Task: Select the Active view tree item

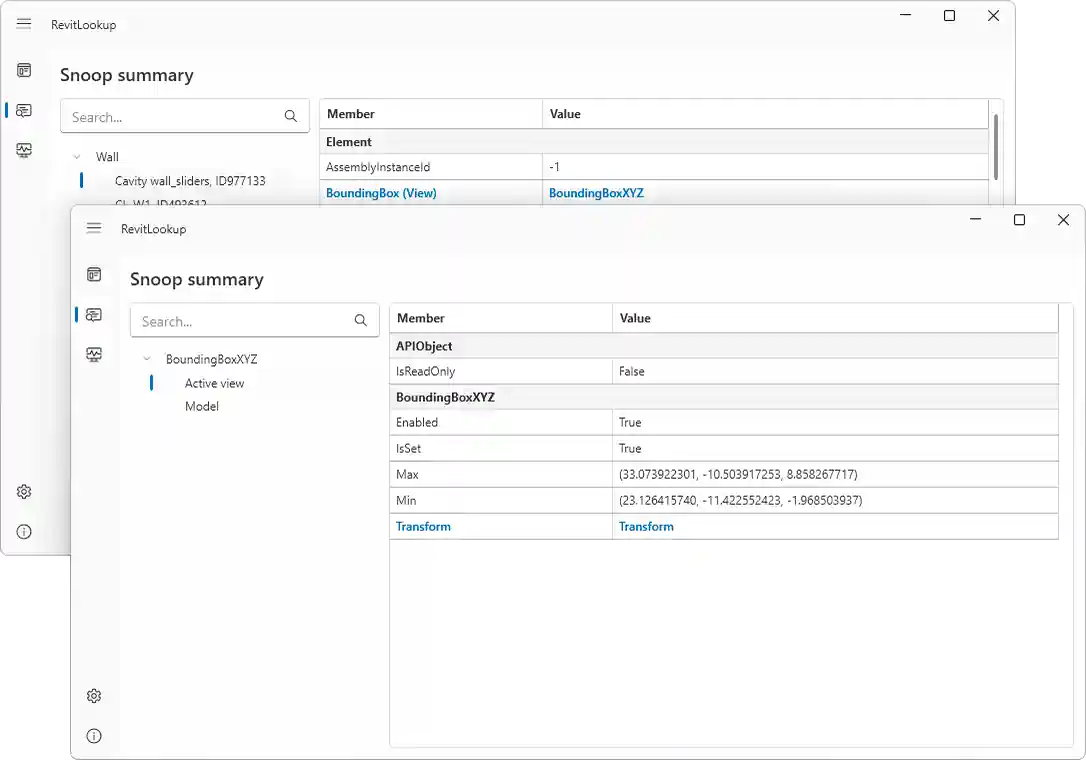Action: click(214, 383)
